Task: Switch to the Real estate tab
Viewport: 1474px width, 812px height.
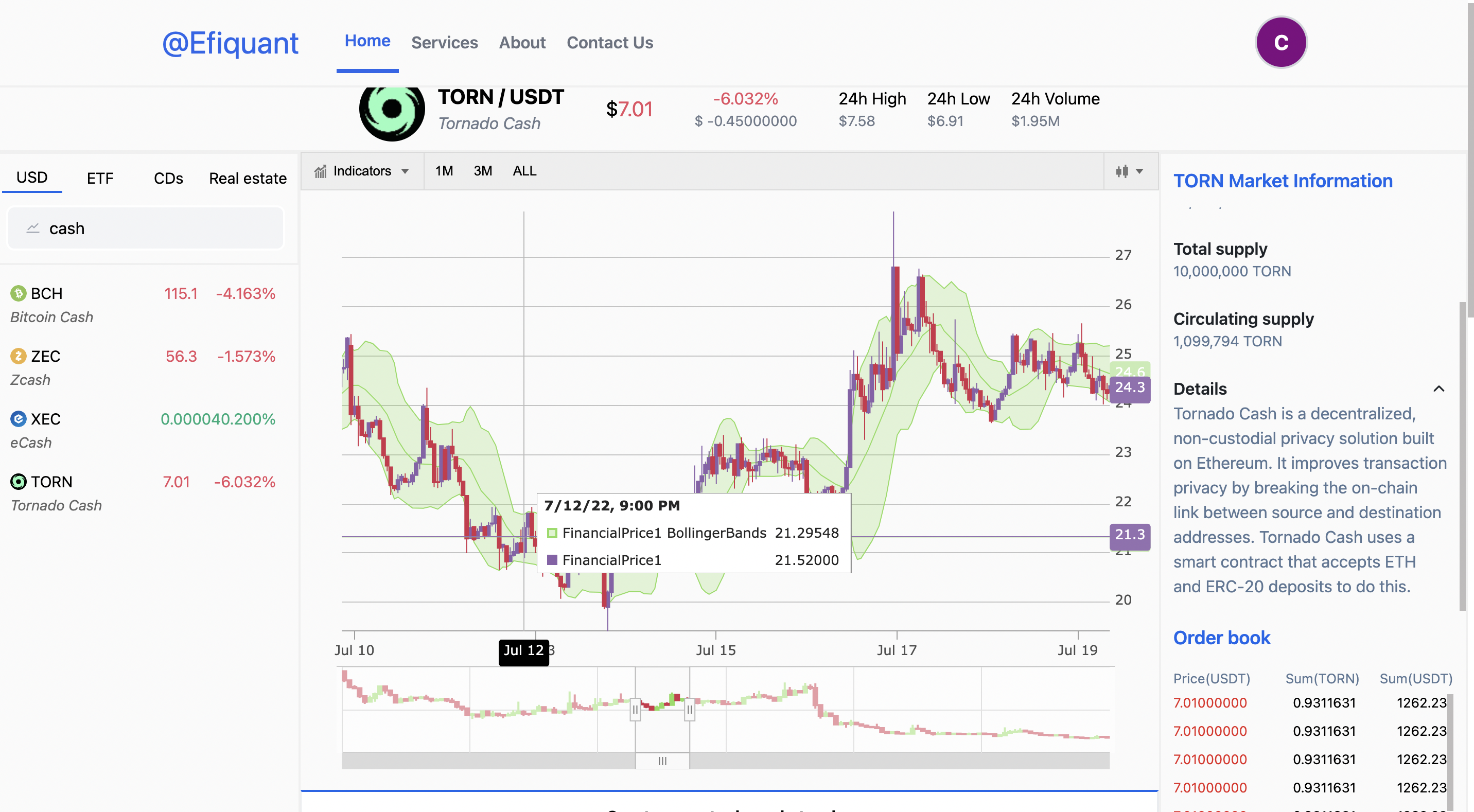Action: tap(248, 179)
